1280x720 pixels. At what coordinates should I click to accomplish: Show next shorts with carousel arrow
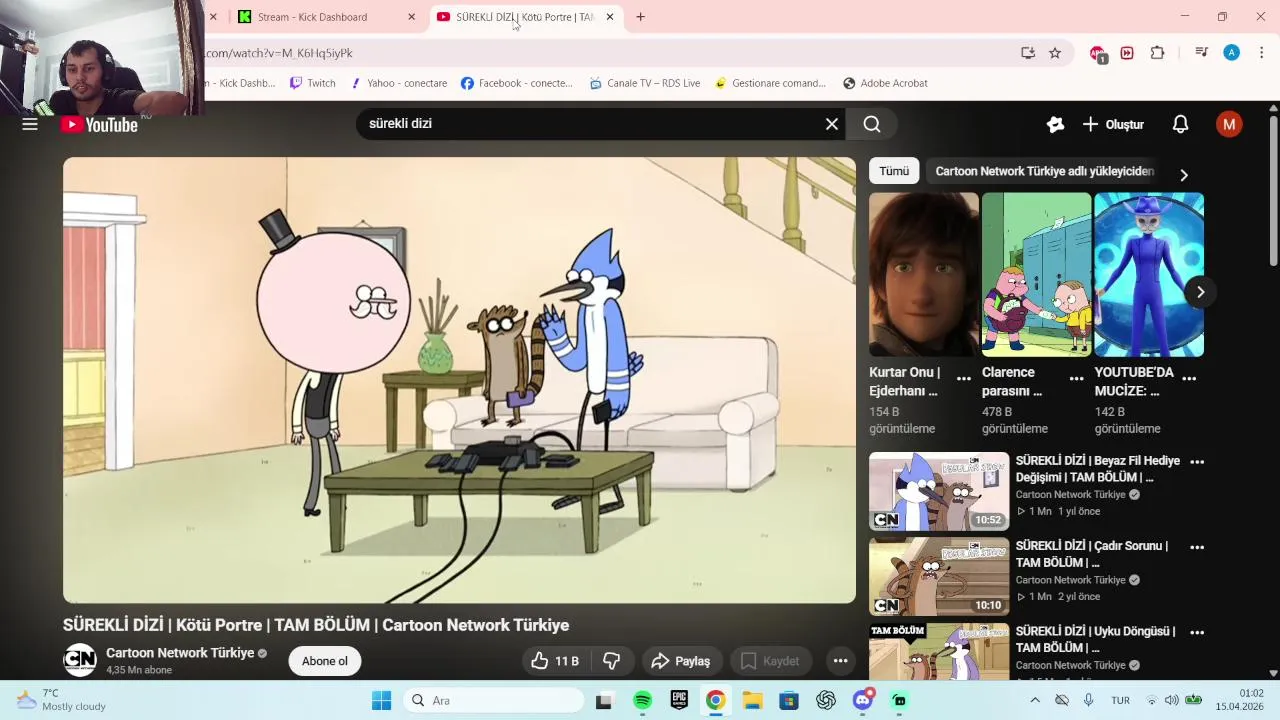point(1200,292)
